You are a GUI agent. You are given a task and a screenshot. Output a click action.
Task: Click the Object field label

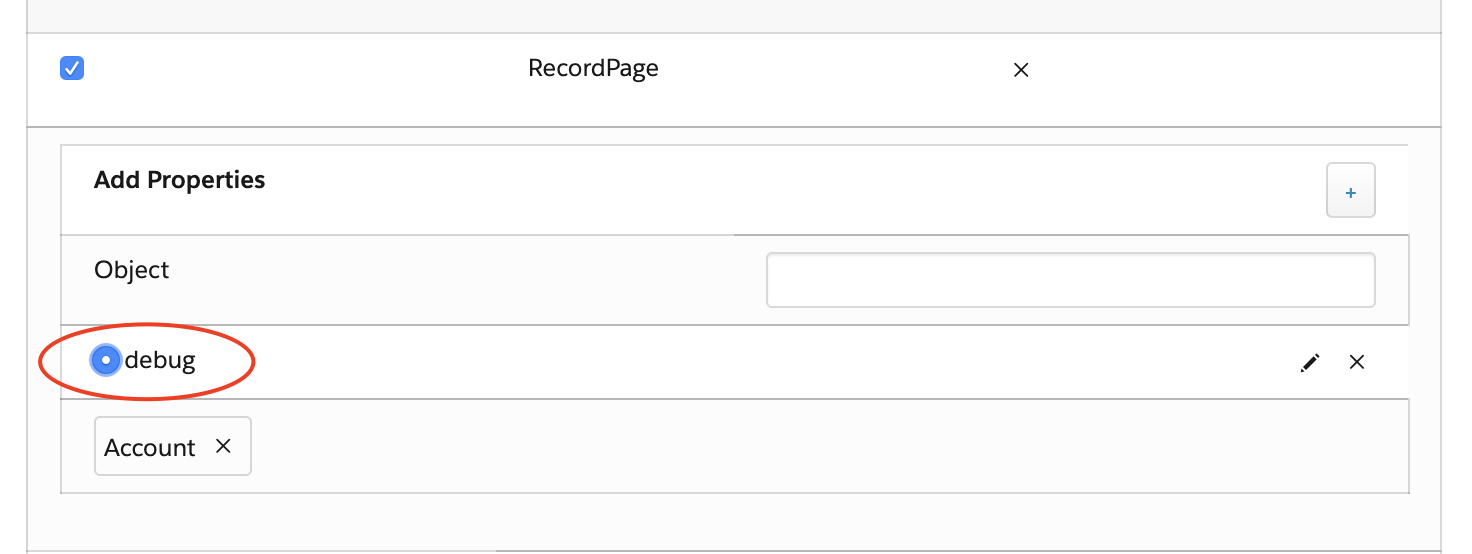[x=132, y=270]
